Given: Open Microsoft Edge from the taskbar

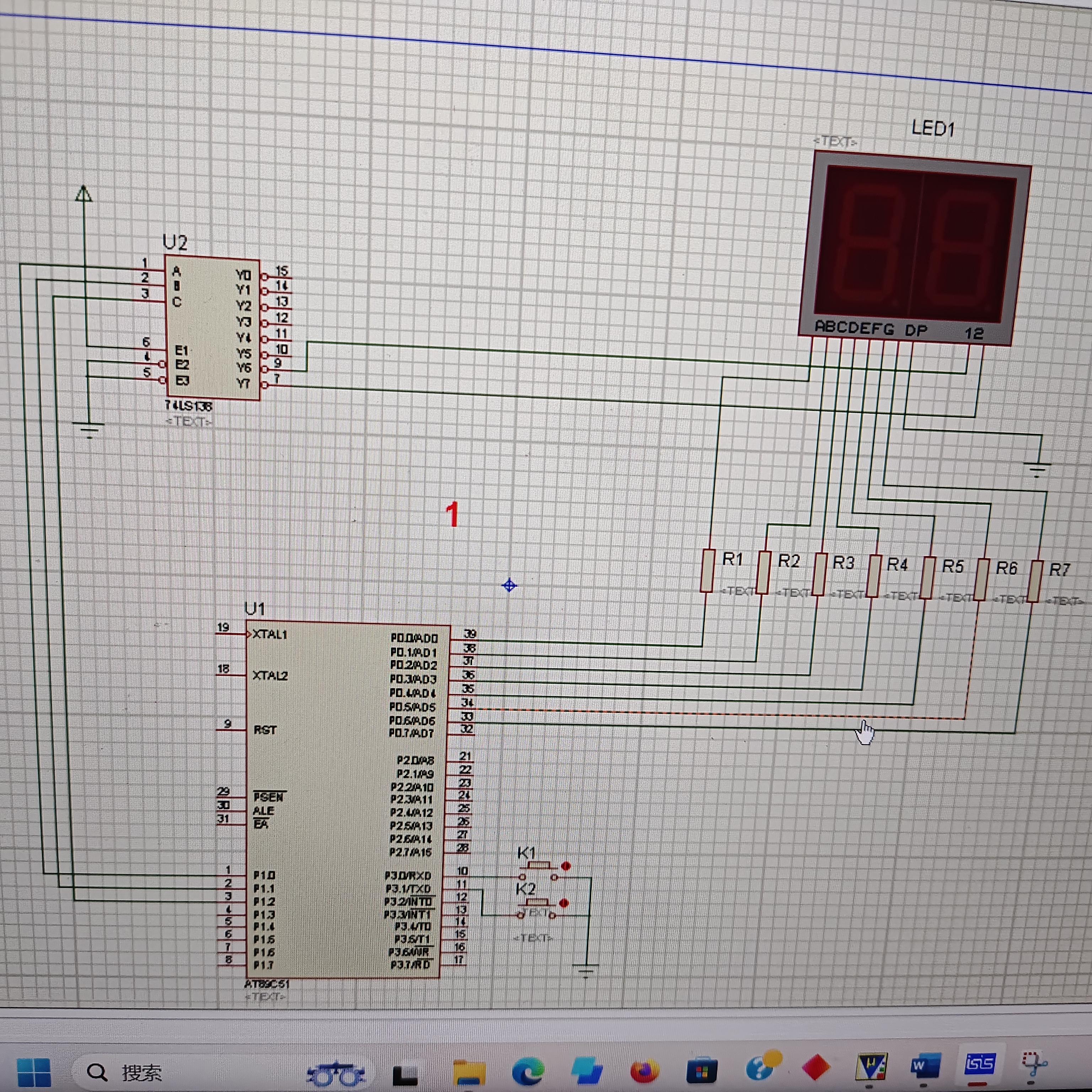Looking at the screenshot, I should tap(528, 1071).
